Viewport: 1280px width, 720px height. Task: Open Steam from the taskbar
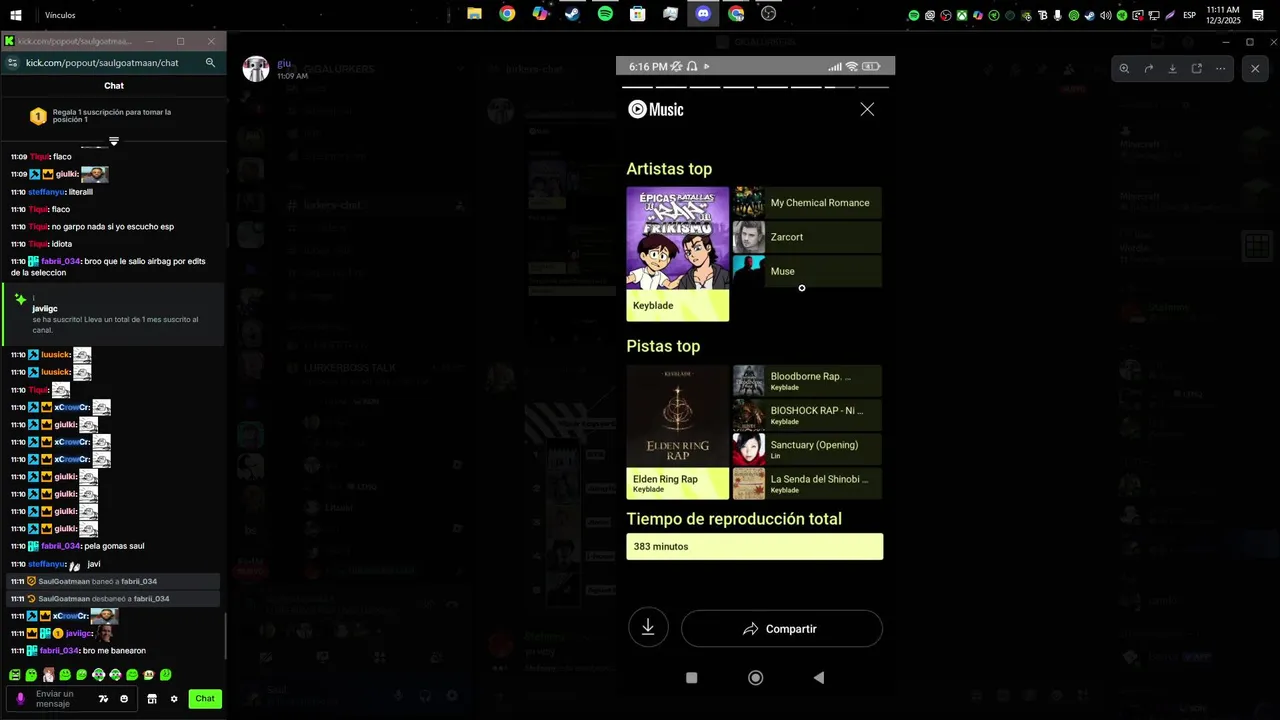coord(572,14)
